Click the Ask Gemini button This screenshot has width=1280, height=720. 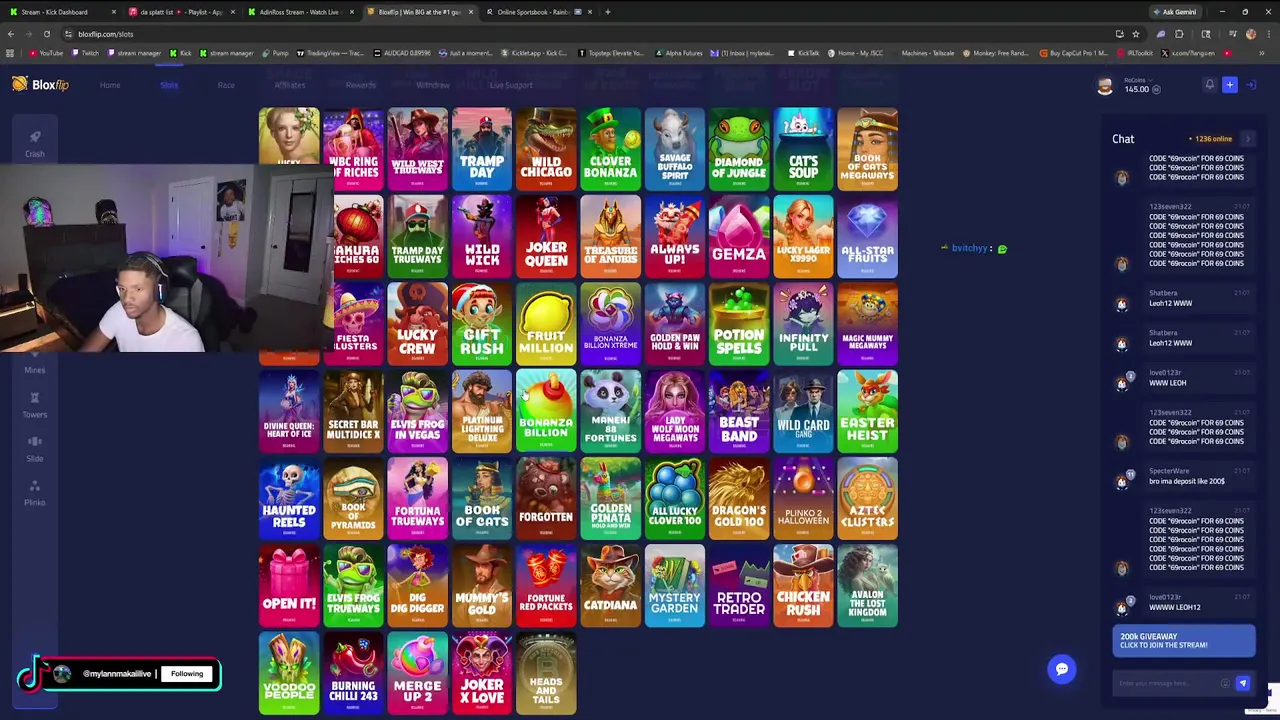1175,12
